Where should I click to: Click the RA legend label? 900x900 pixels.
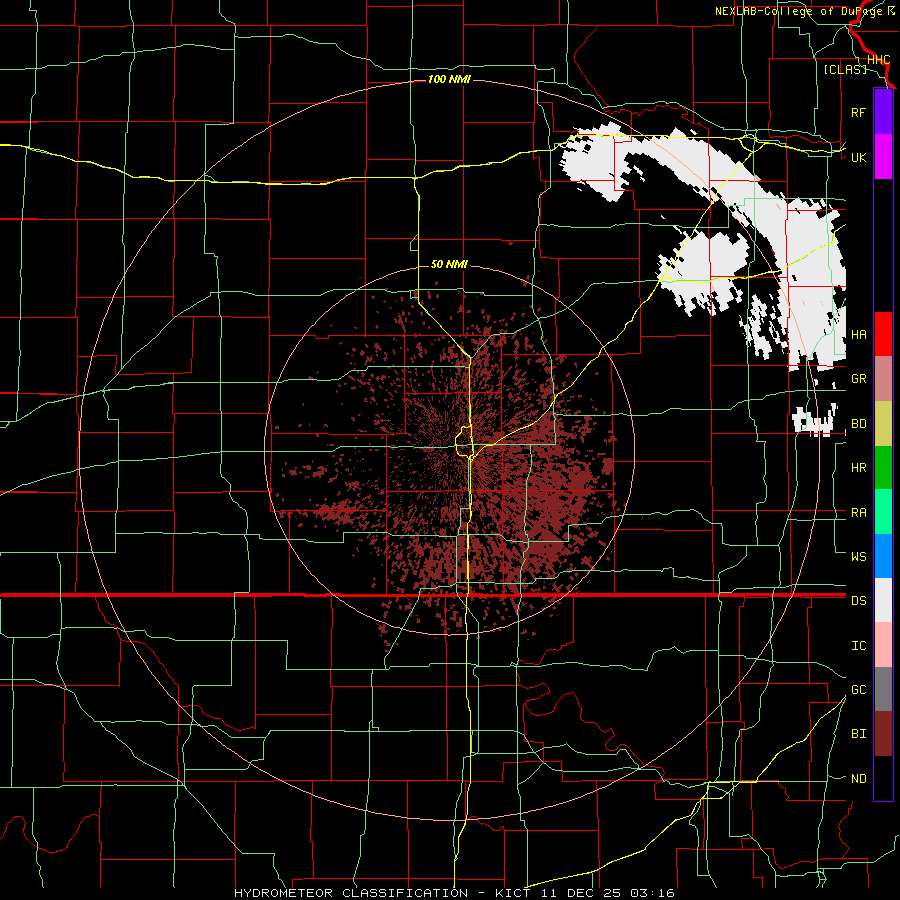[x=858, y=513]
